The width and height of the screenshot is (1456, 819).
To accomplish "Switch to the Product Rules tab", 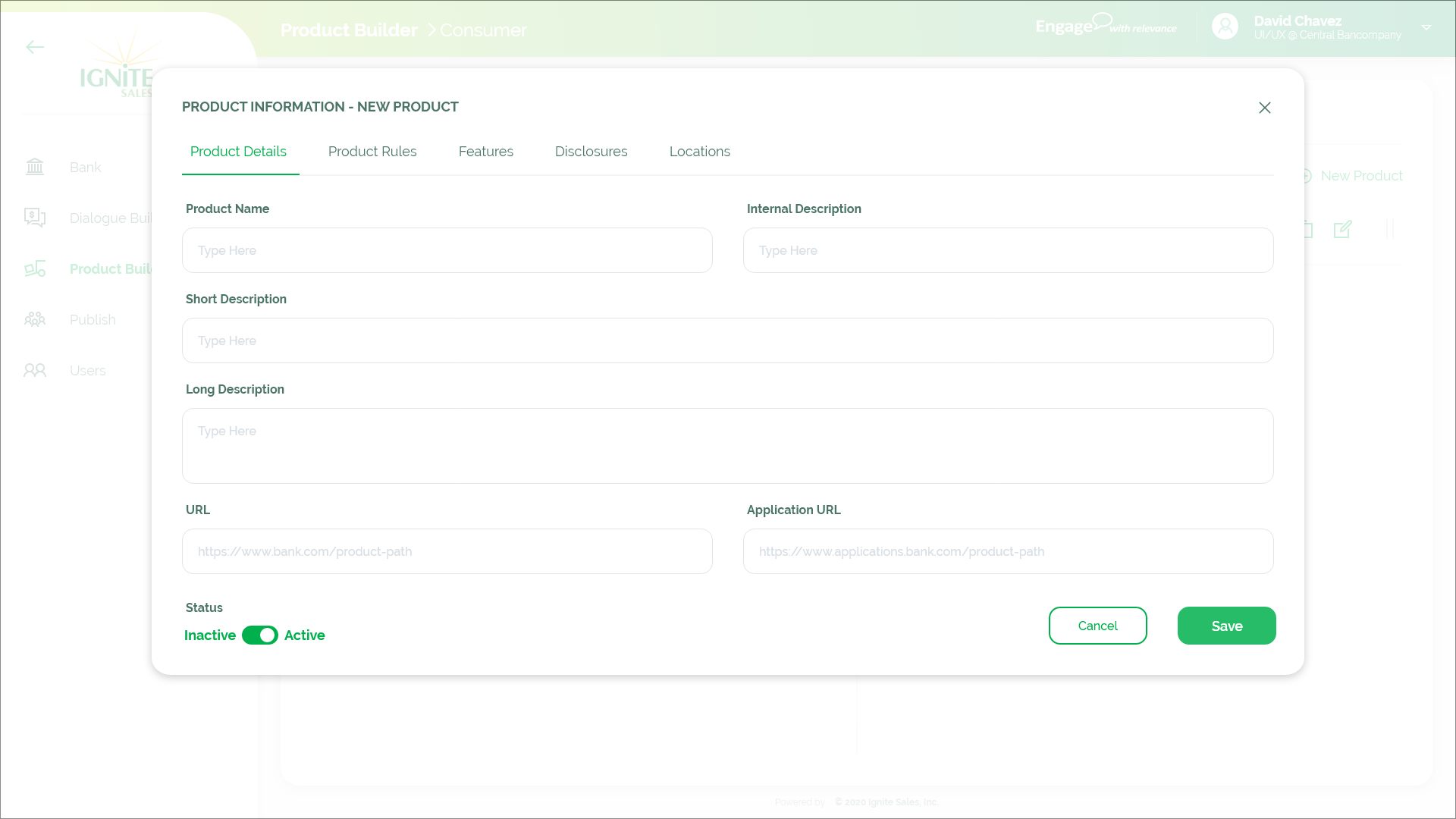I will (372, 152).
